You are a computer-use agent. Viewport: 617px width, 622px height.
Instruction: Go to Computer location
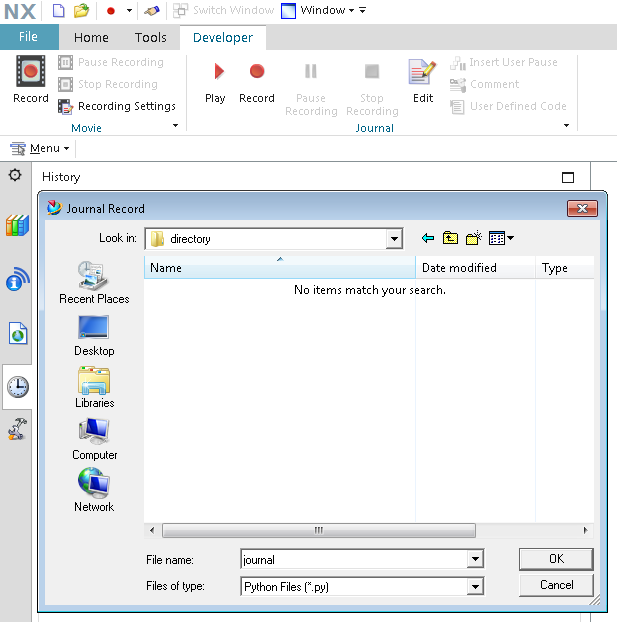94,439
